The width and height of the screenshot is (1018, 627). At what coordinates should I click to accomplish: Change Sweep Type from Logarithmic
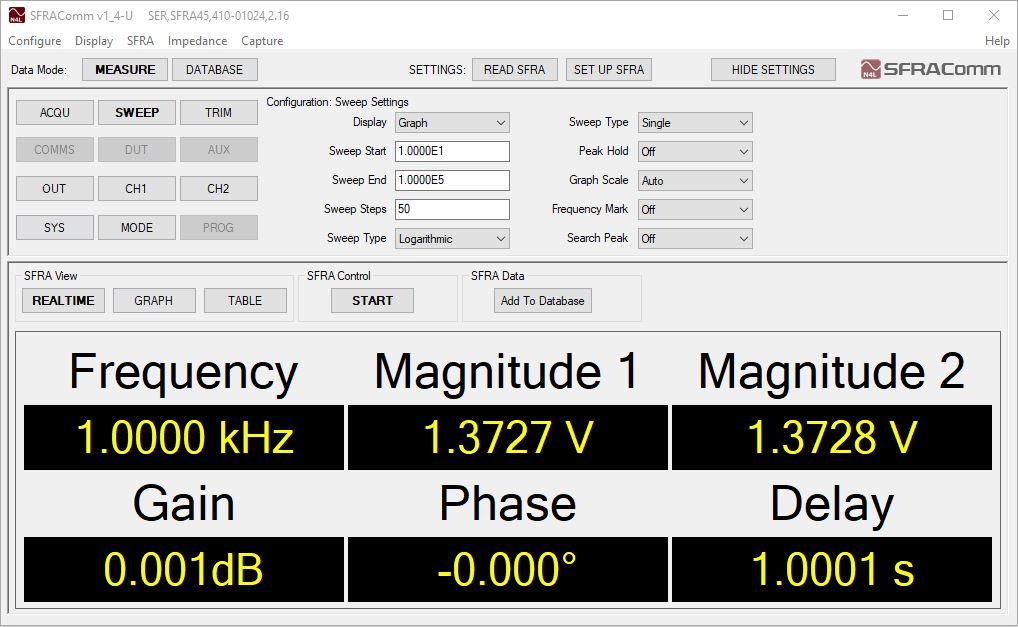pyautogui.click(x=451, y=238)
